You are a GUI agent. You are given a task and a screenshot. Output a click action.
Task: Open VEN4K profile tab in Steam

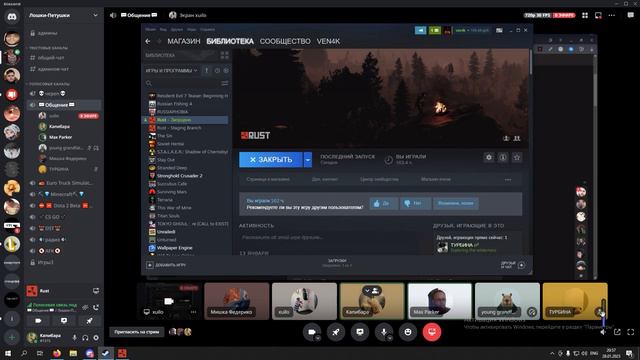328,41
